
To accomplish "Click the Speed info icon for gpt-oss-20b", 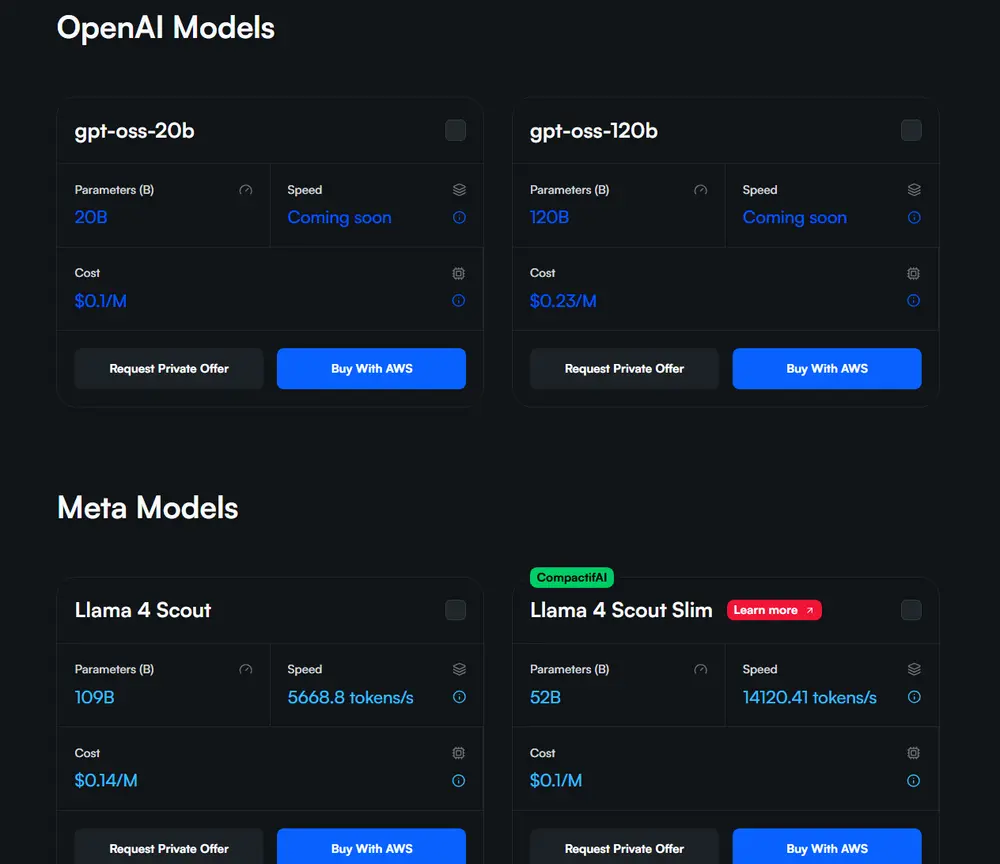I will [459, 217].
